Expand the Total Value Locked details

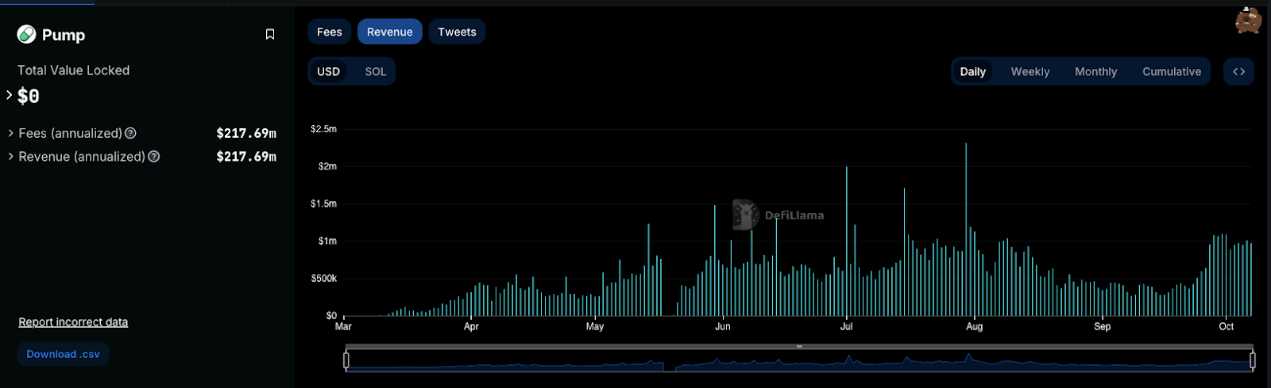point(9,95)
